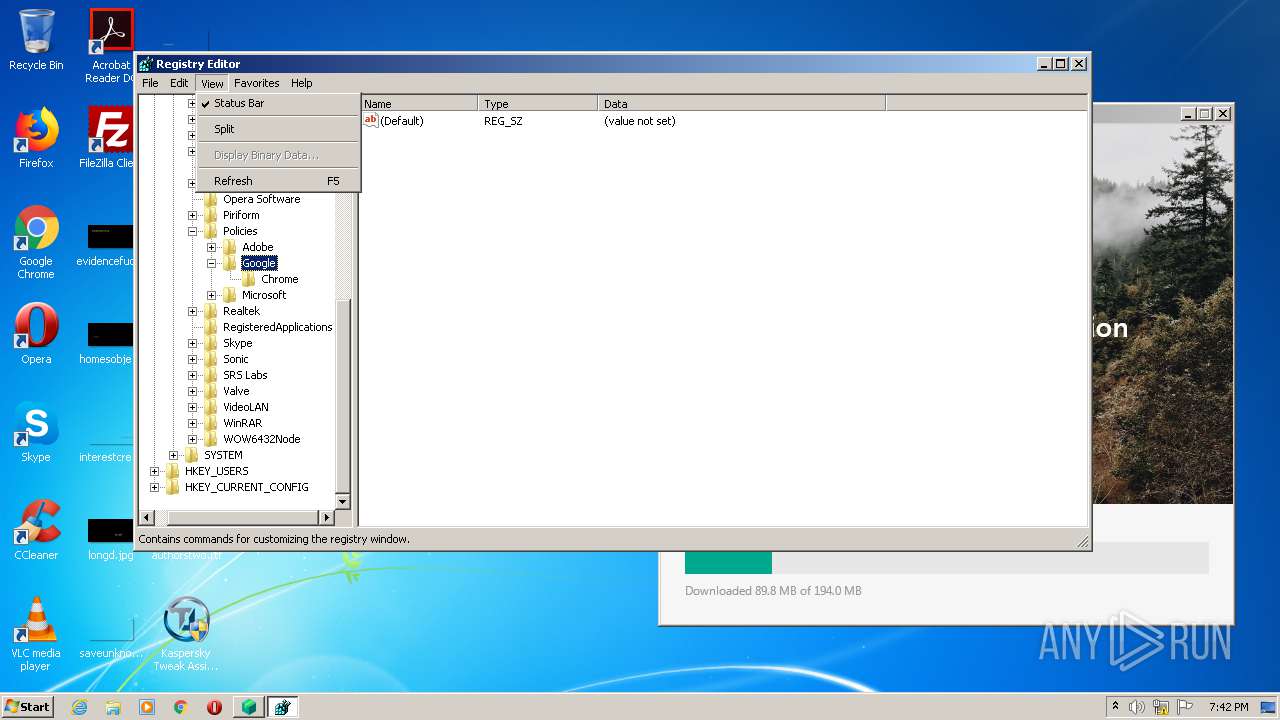Switch to the green cube taskbar application

pyautogui.click(x=248, y=707)
